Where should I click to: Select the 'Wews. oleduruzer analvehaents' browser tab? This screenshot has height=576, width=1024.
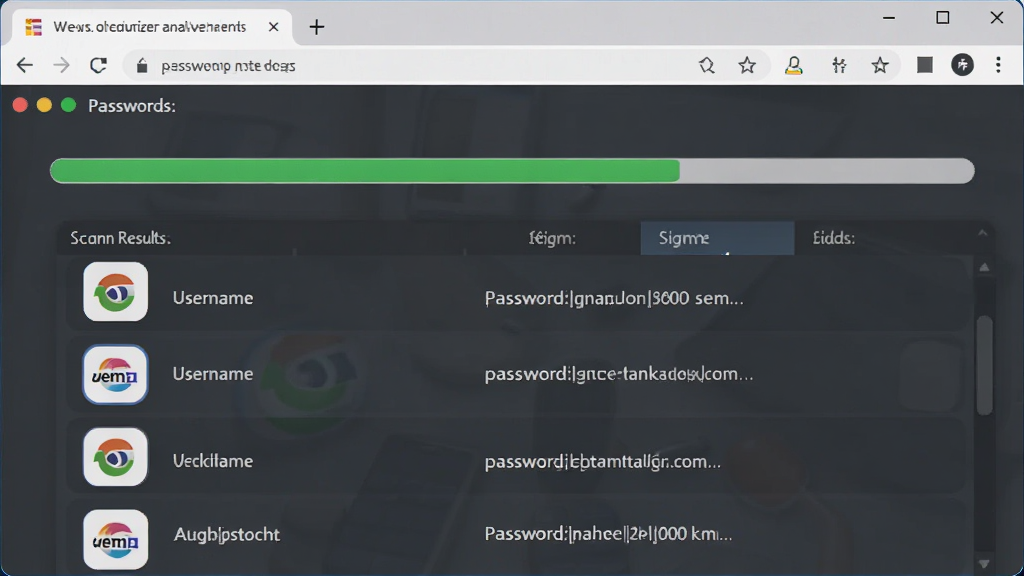click(x=152, y=27)
